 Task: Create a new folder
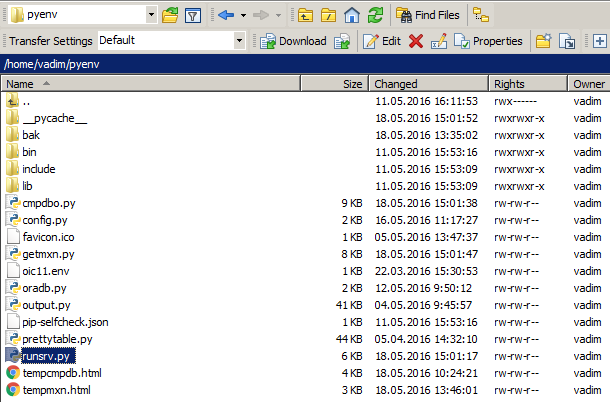(543, 41)
